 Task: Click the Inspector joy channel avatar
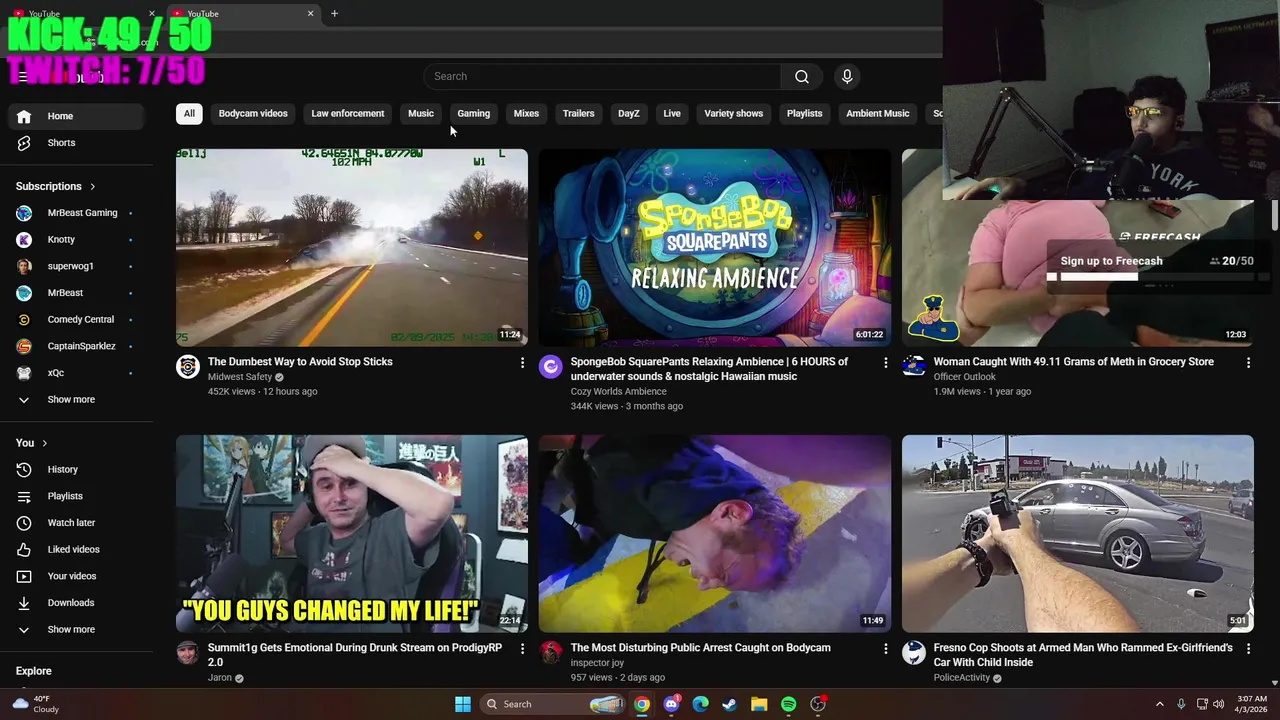coord(551,653)
